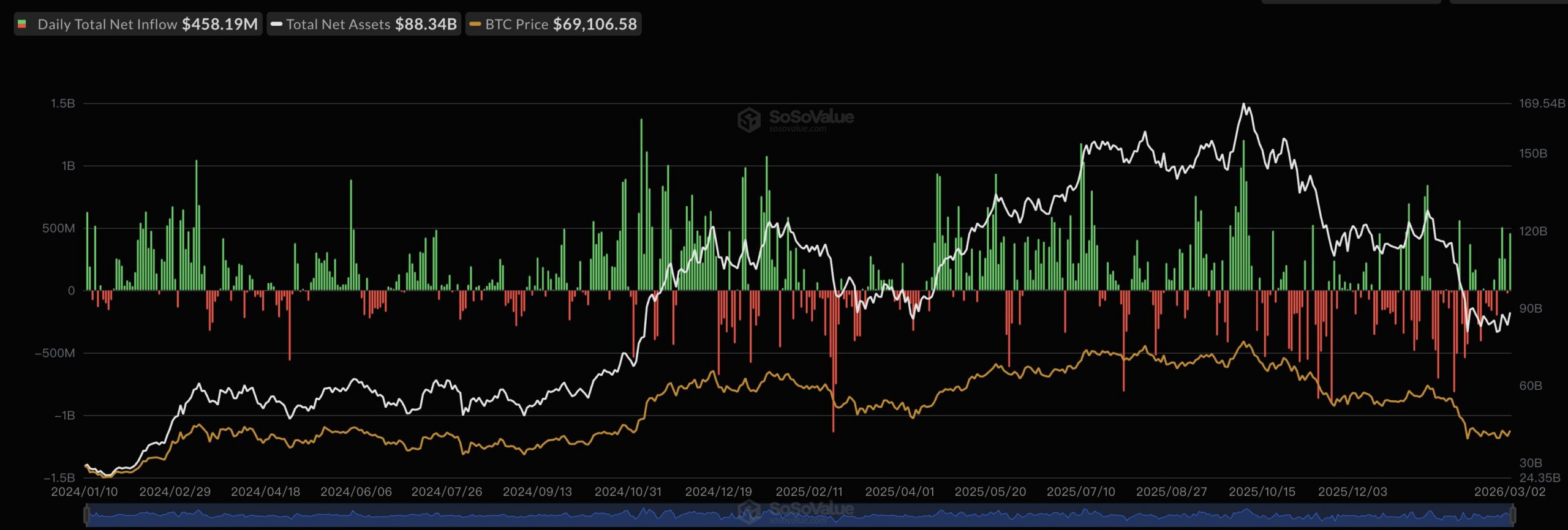Click the $88.34B total net assets value
The image size is (1568, 530).
coord(426,24)
